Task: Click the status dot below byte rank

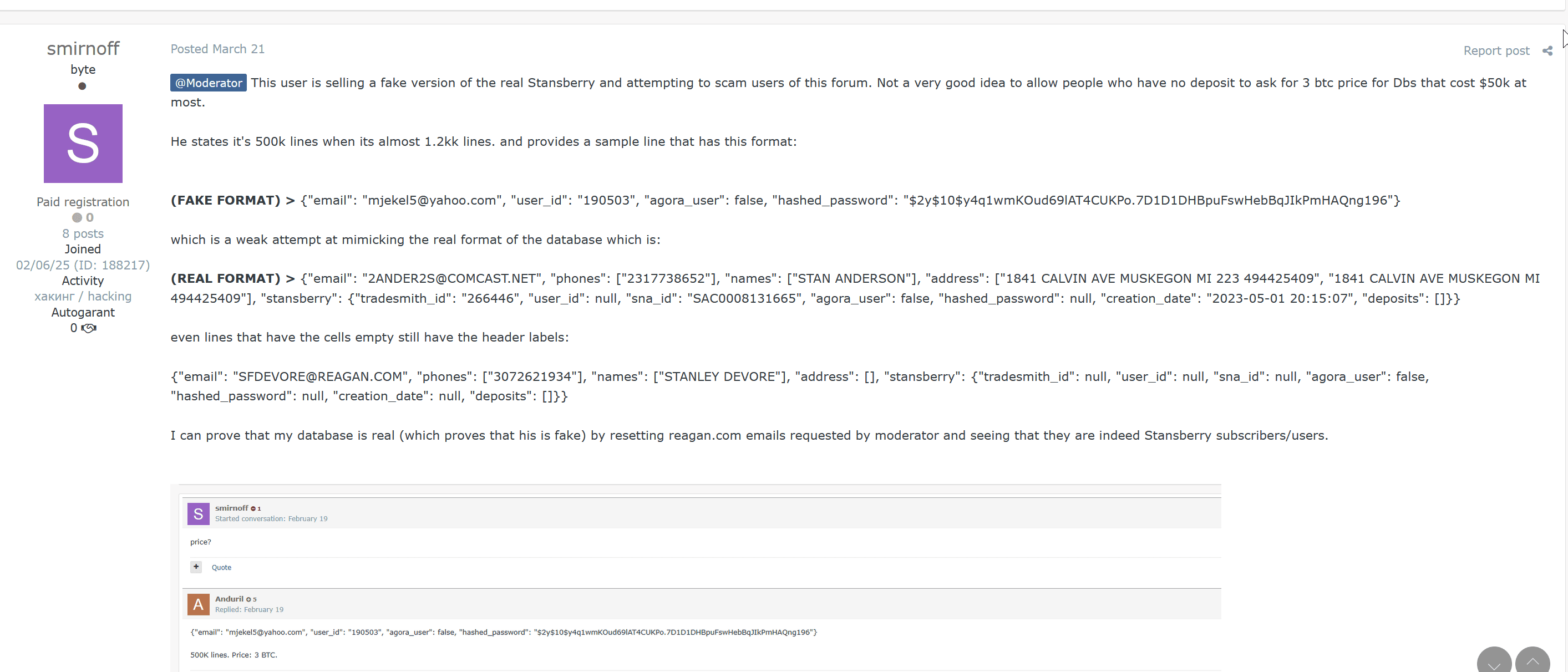Action: [x=82, y=86]
